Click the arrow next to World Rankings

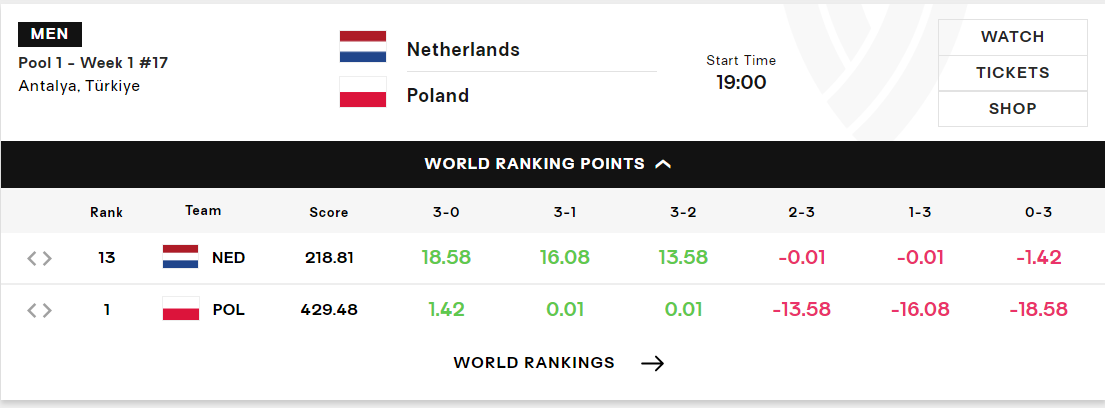(653, 363)
